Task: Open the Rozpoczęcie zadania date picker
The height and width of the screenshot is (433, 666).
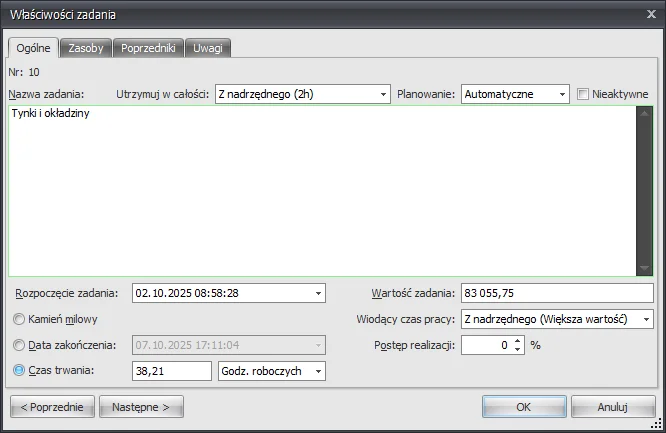Action: point(319,293)
